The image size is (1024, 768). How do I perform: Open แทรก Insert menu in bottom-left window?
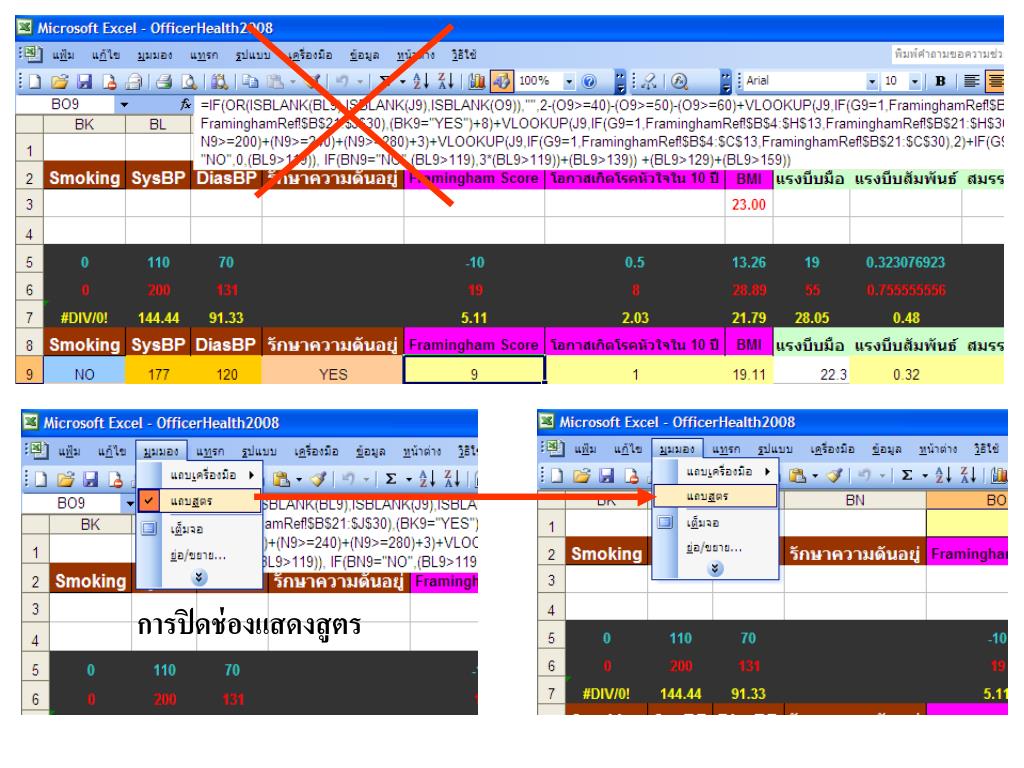[210, 451]
